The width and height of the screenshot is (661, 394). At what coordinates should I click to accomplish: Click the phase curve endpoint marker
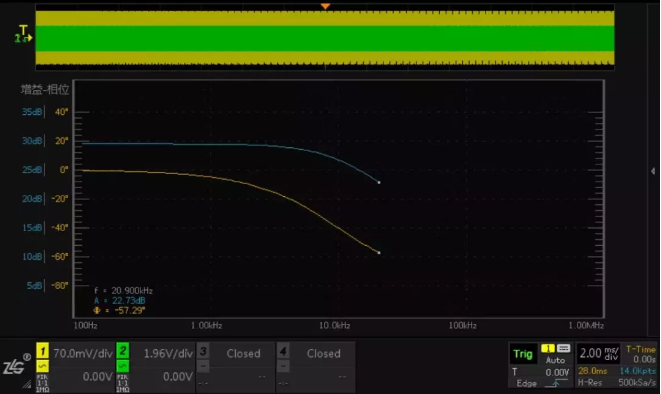(379, 253)
